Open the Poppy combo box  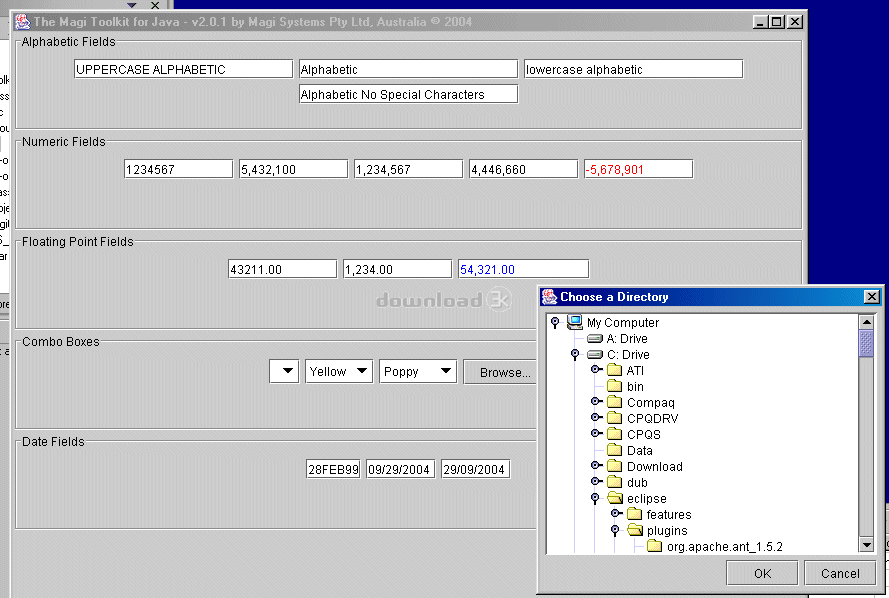coord(417,371)
